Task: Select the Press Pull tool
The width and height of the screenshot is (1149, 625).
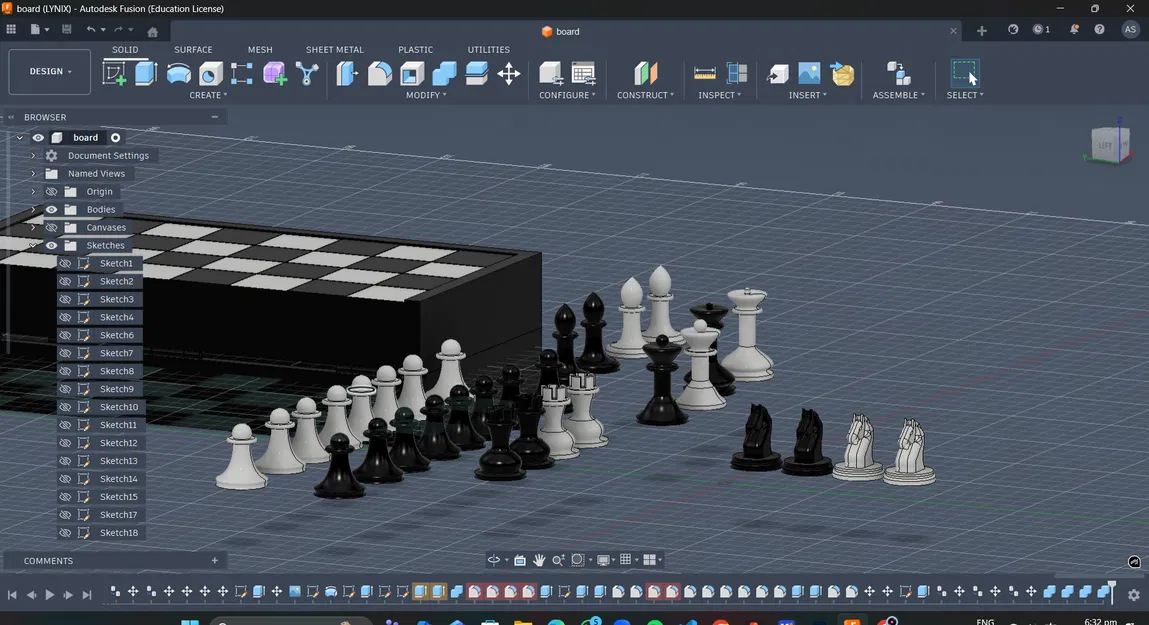Action: click(346, 73)
